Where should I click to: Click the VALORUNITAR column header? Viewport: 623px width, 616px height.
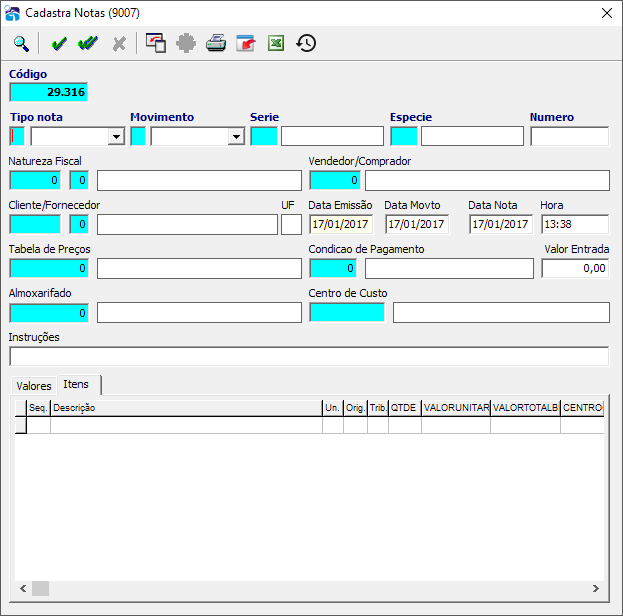coord(456,408)
